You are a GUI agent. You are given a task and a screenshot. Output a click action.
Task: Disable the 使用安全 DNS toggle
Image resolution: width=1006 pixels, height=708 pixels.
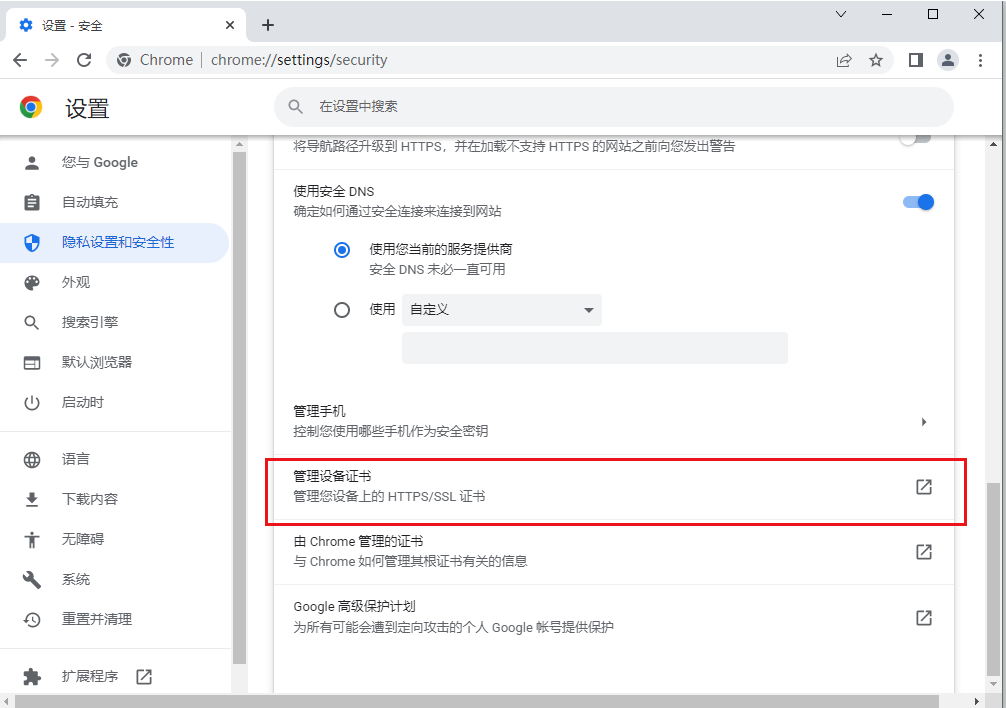(916, 201)
